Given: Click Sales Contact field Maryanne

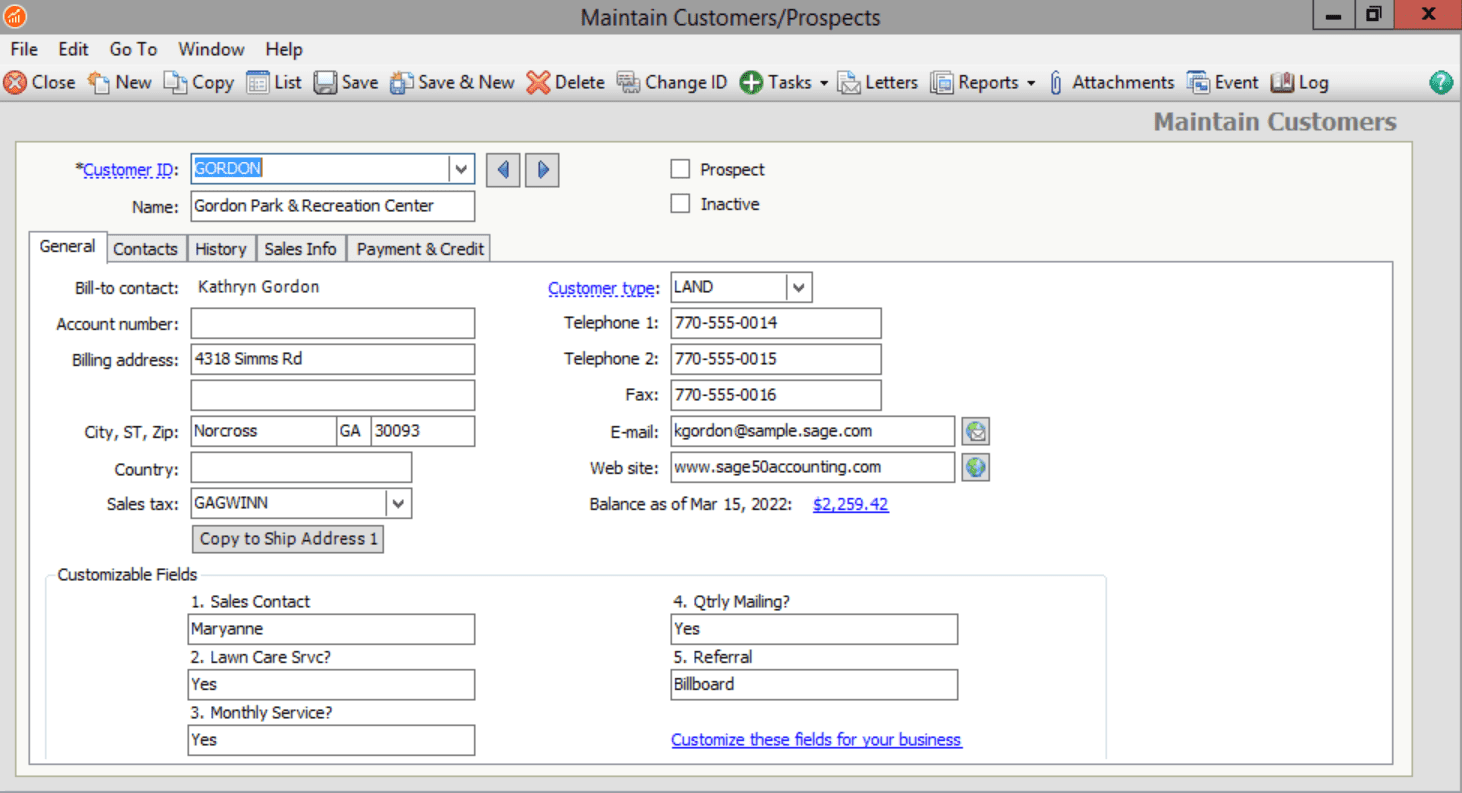Looking at the screenshot, I should [332, 629].
